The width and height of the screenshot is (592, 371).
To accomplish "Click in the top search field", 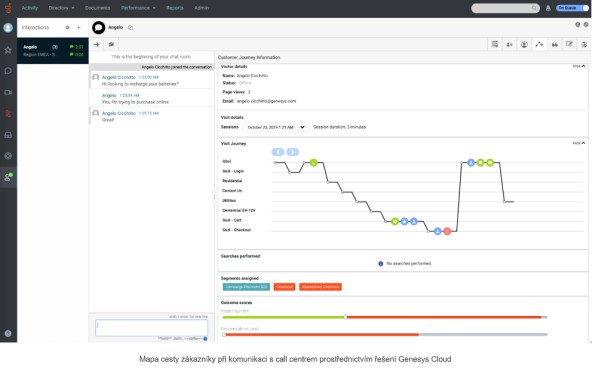I will 505,8.
